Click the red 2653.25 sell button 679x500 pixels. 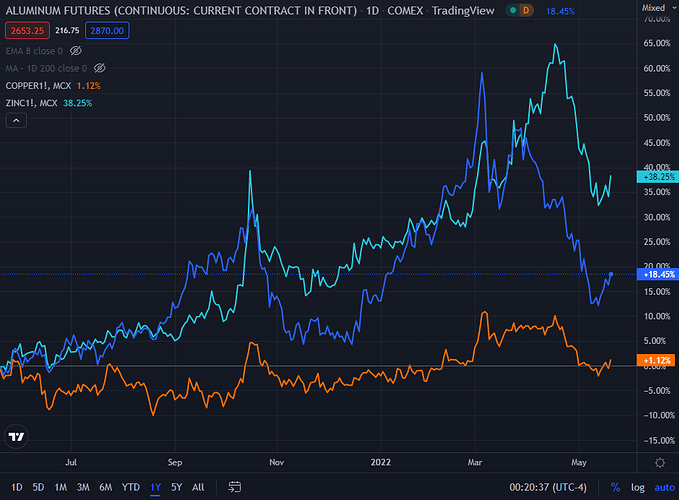point(27,30)
